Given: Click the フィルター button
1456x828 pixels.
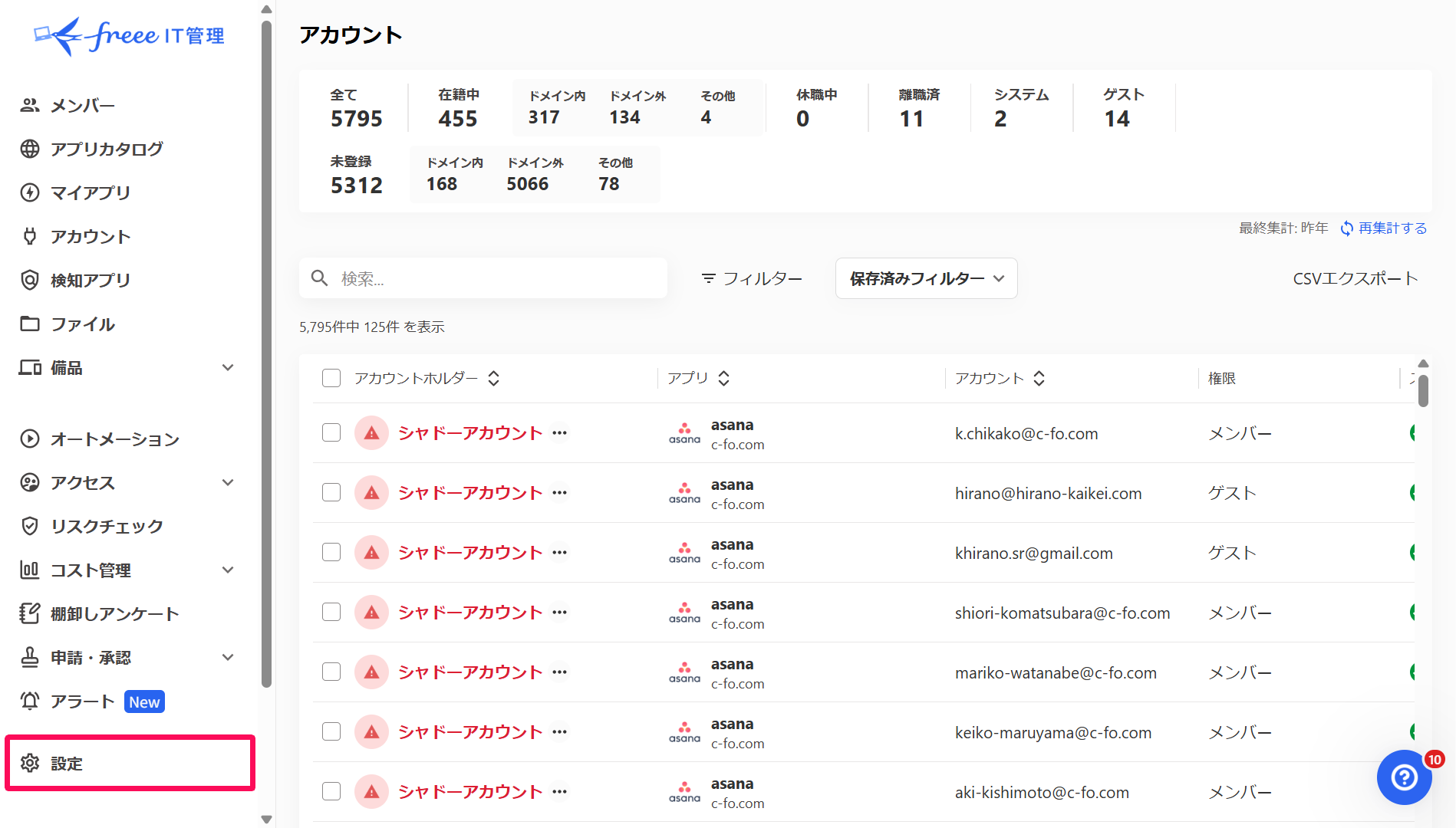Looking at the screenshot, I should click(752, 278).
